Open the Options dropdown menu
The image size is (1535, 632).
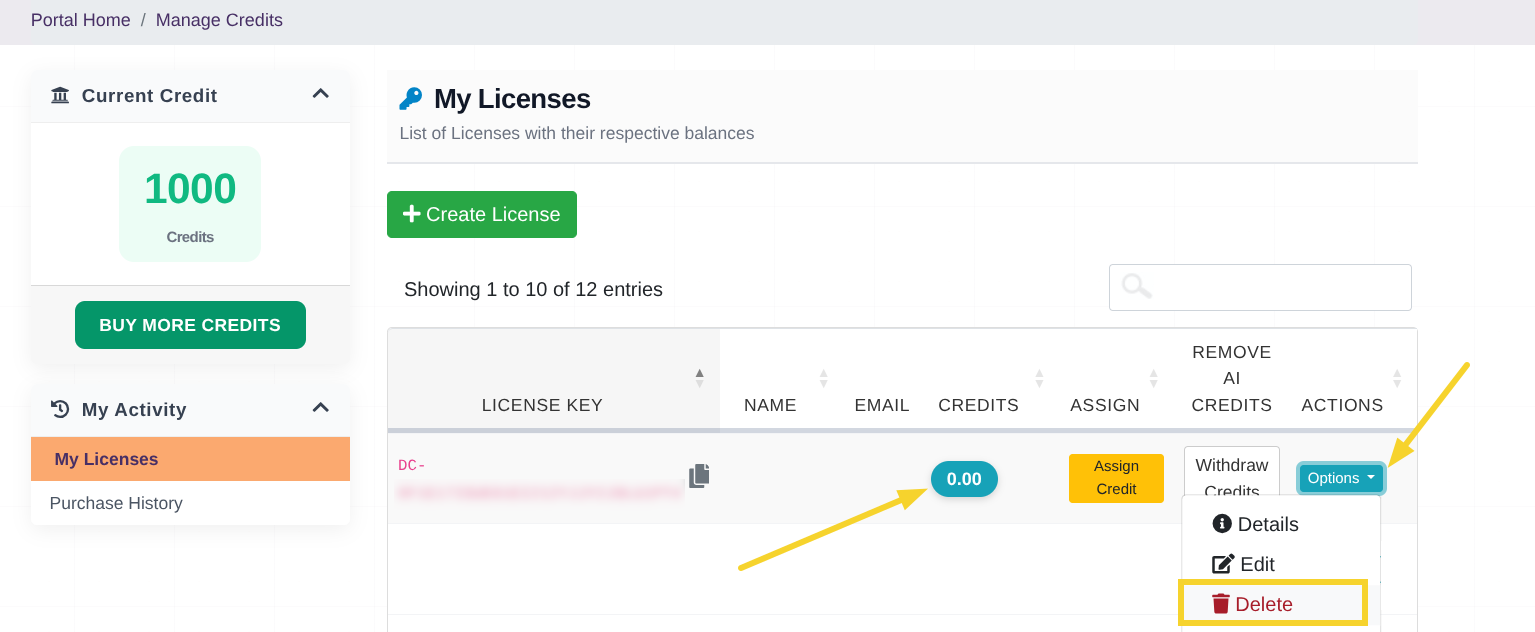click(1341, 478)
